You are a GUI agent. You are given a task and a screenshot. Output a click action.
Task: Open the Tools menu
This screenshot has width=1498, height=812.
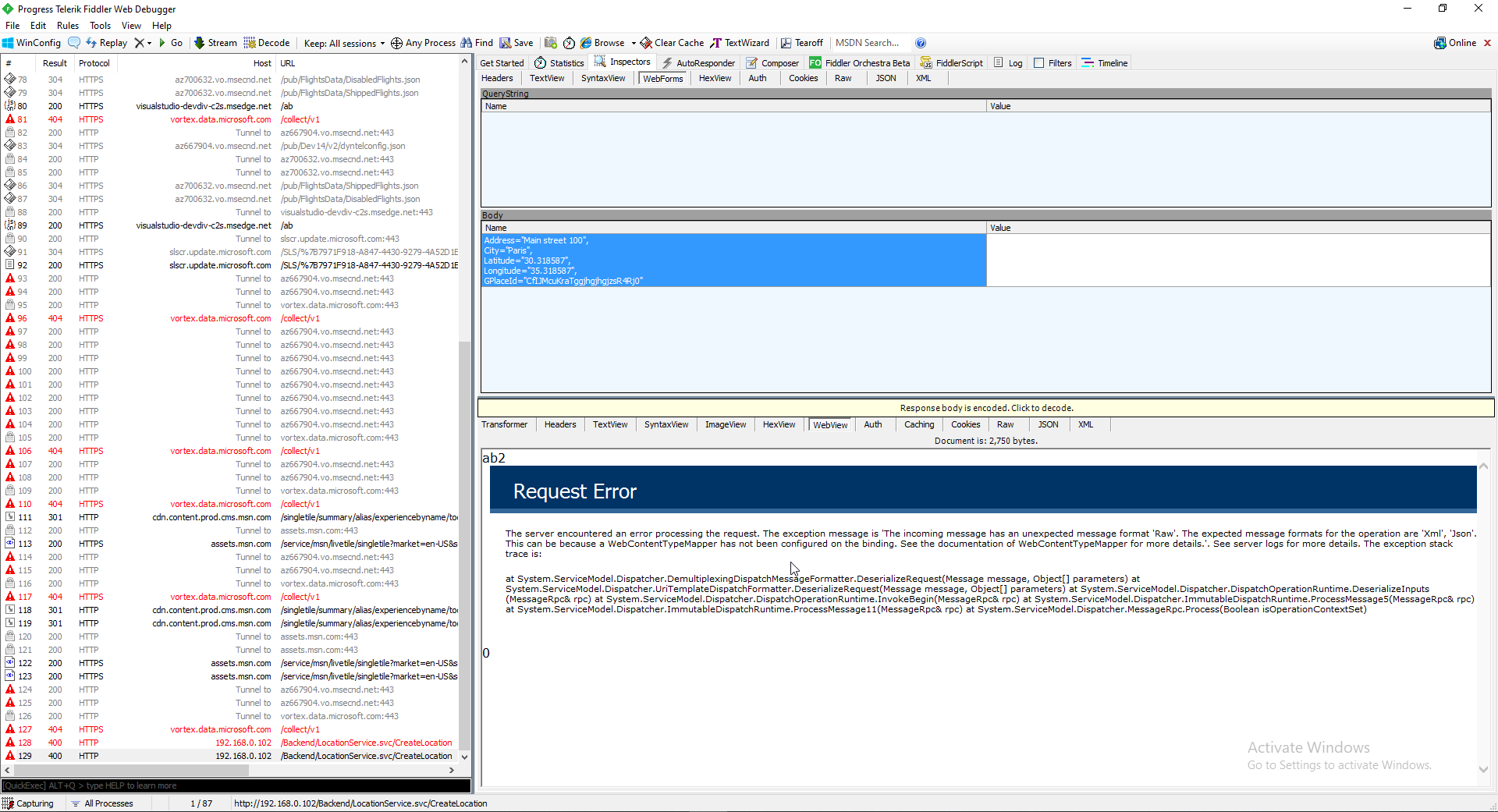101,26
